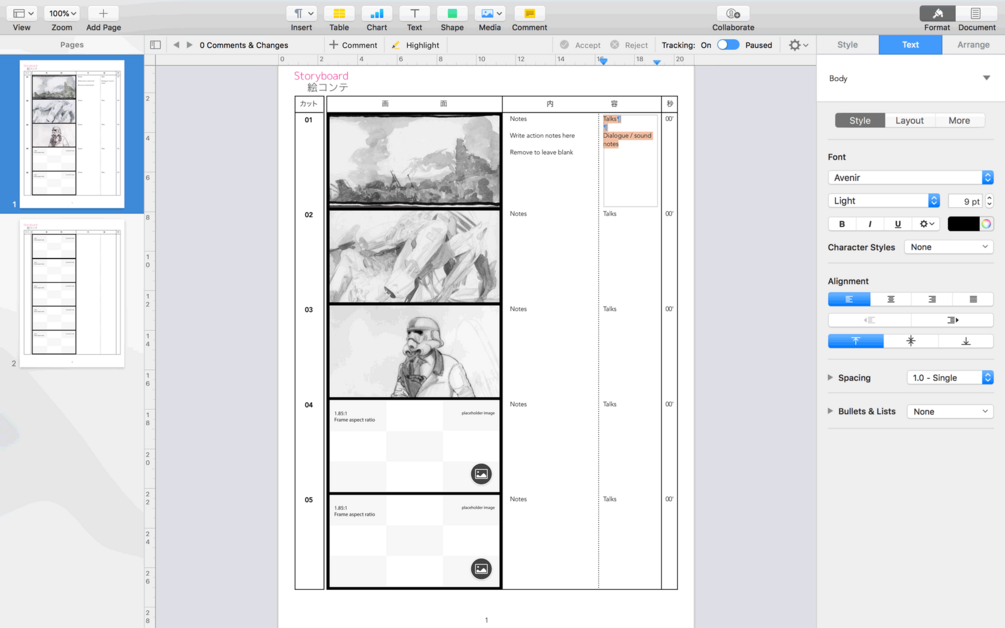The height and width of the screenshot is (628, 1005).
Task: Open the Body paragraph style dropdown
Action: (x=909, y=78)
